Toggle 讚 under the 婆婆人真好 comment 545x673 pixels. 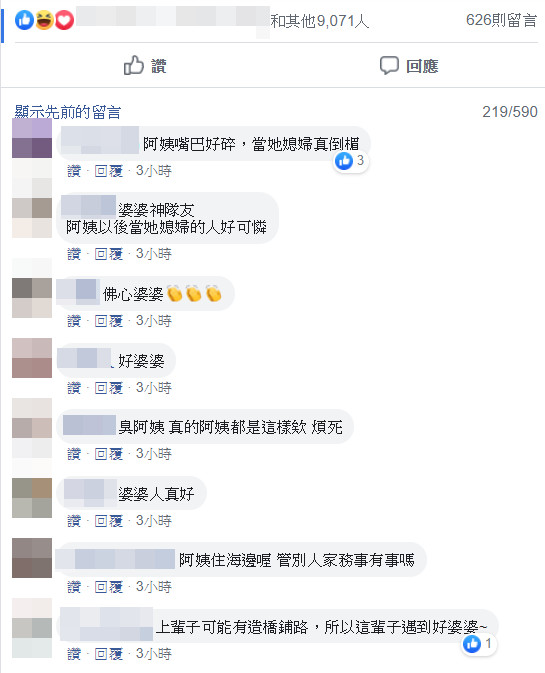74,521
